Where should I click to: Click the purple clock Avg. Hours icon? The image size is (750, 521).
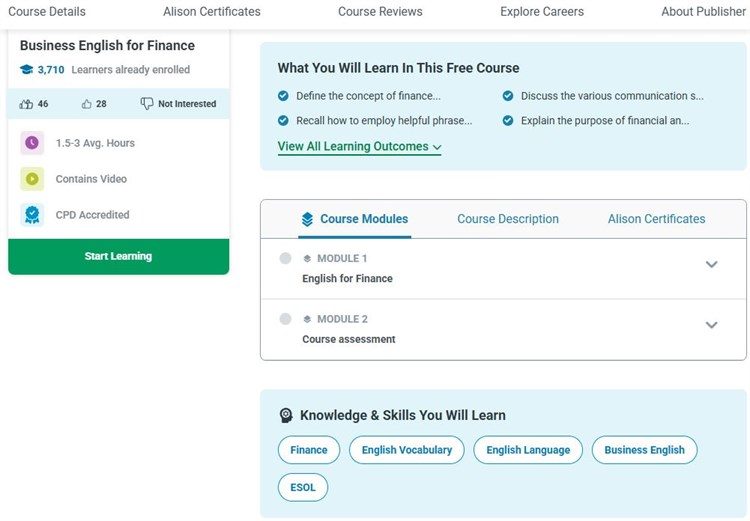(32, 143)
